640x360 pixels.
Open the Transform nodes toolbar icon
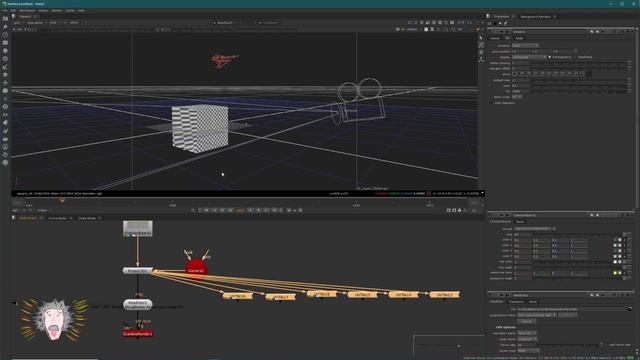(5, 82)
